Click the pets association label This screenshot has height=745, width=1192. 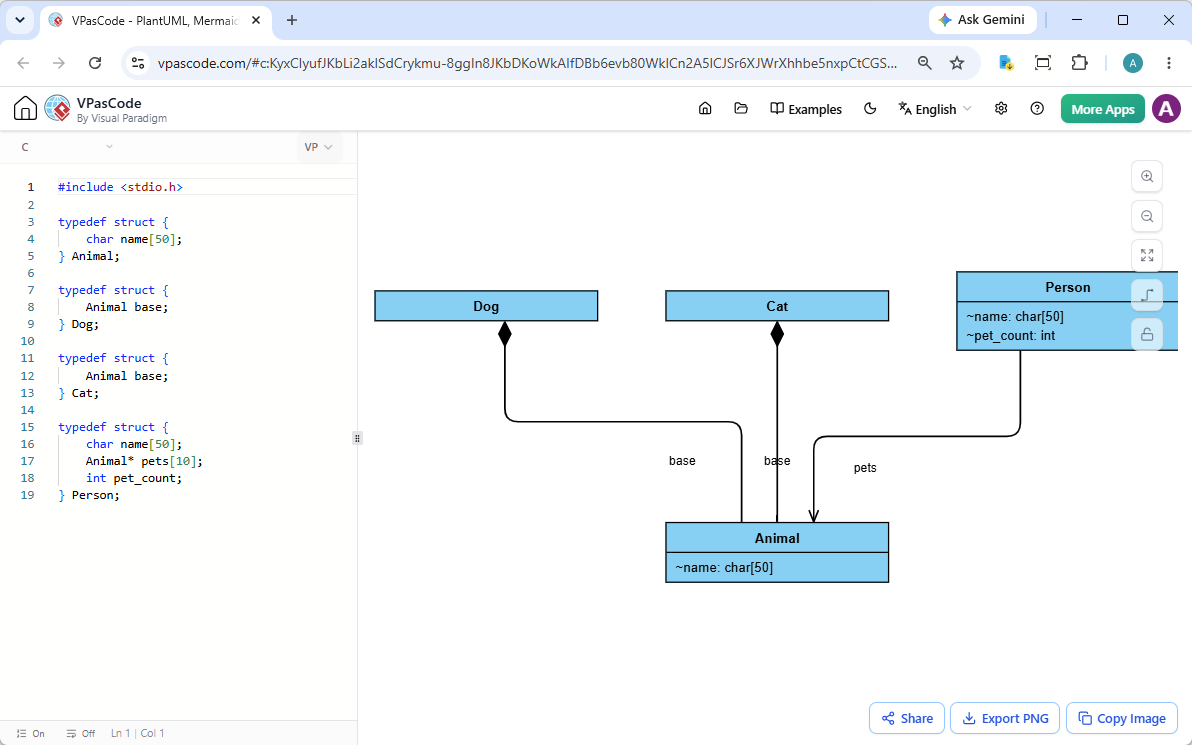pos(865,468)
